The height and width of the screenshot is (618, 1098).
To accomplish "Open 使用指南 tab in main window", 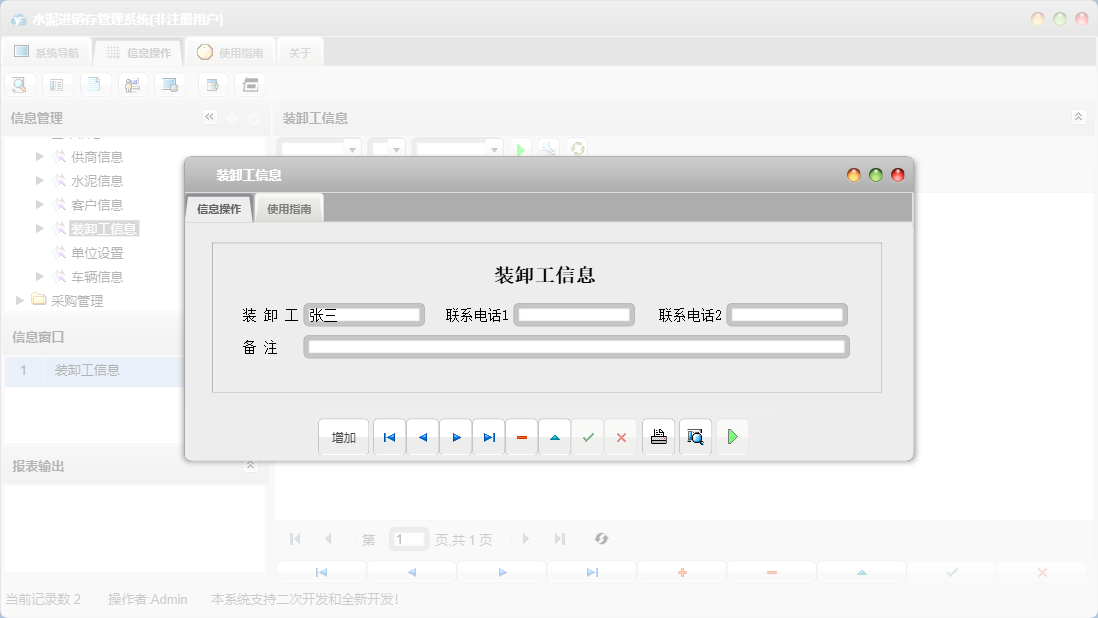I will [230, 52].
